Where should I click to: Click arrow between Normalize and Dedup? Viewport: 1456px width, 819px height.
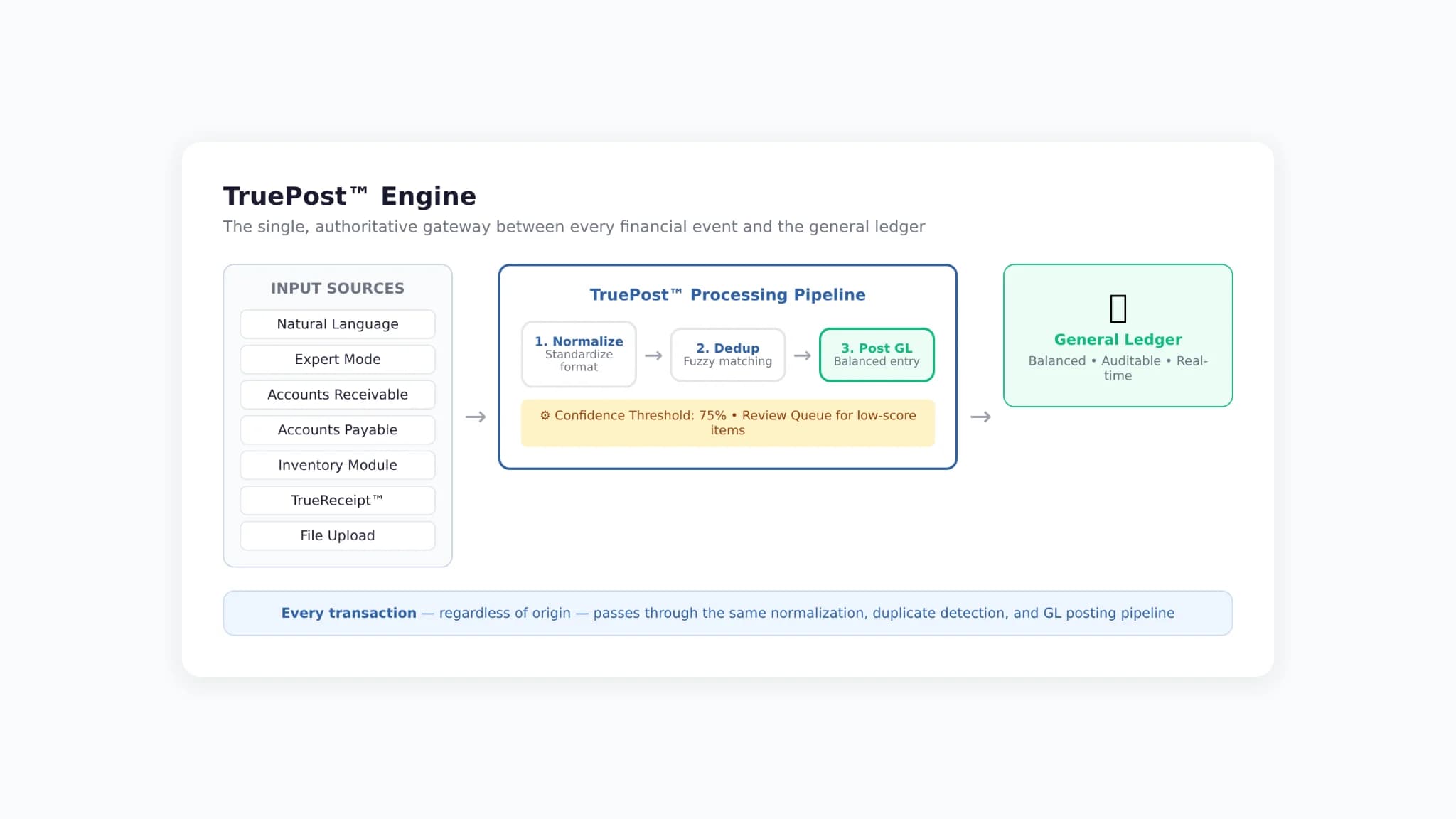click(x=653, y=355)
